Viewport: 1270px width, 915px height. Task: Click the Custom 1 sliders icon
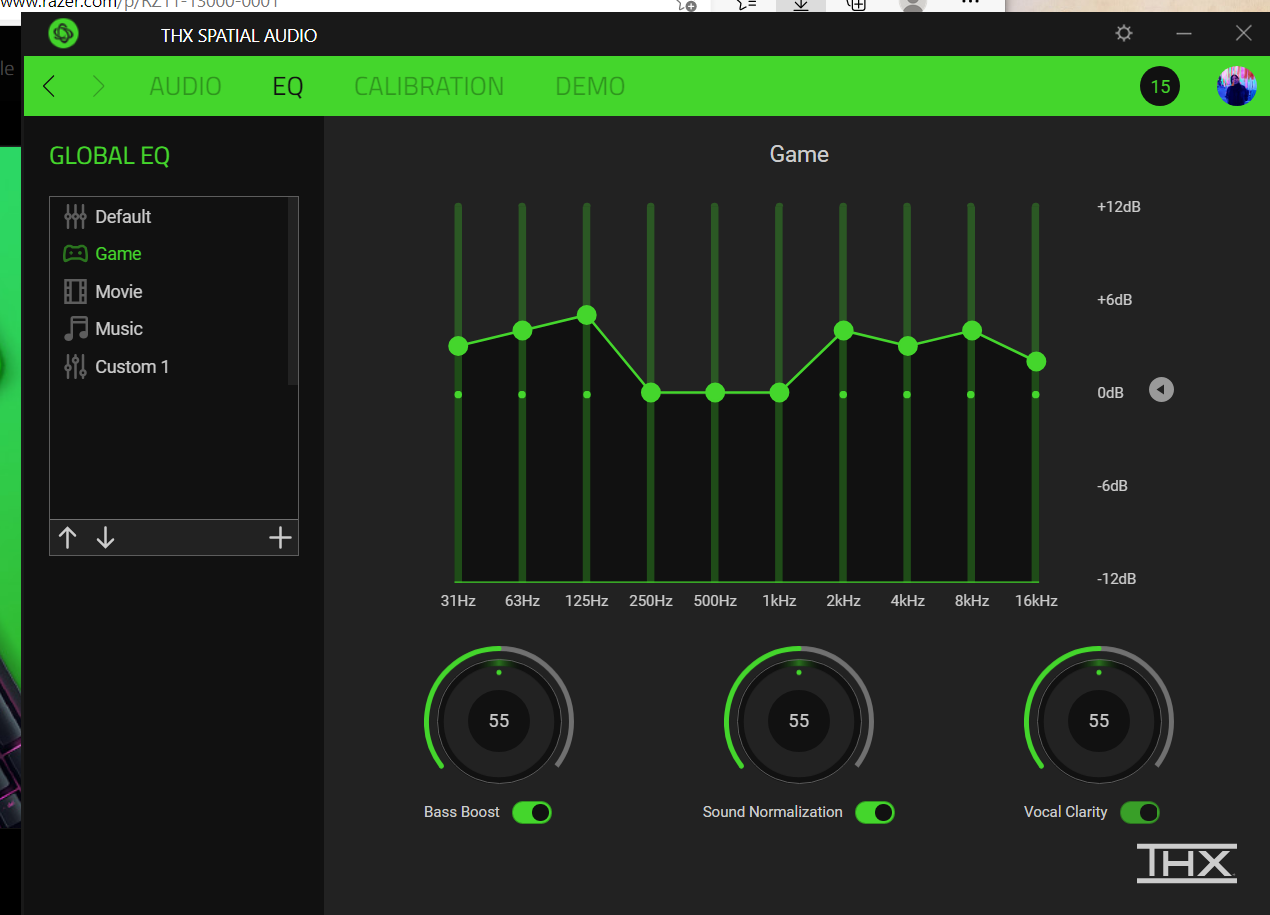(x=75, y=366)
